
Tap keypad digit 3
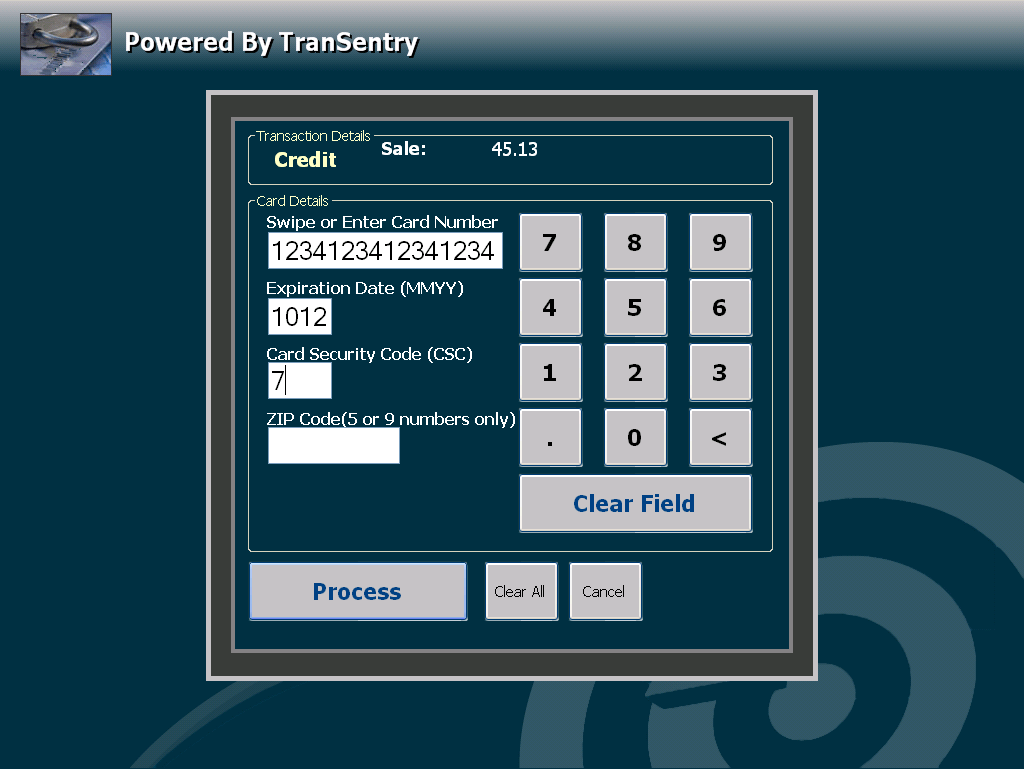click(x=720, y=373)
